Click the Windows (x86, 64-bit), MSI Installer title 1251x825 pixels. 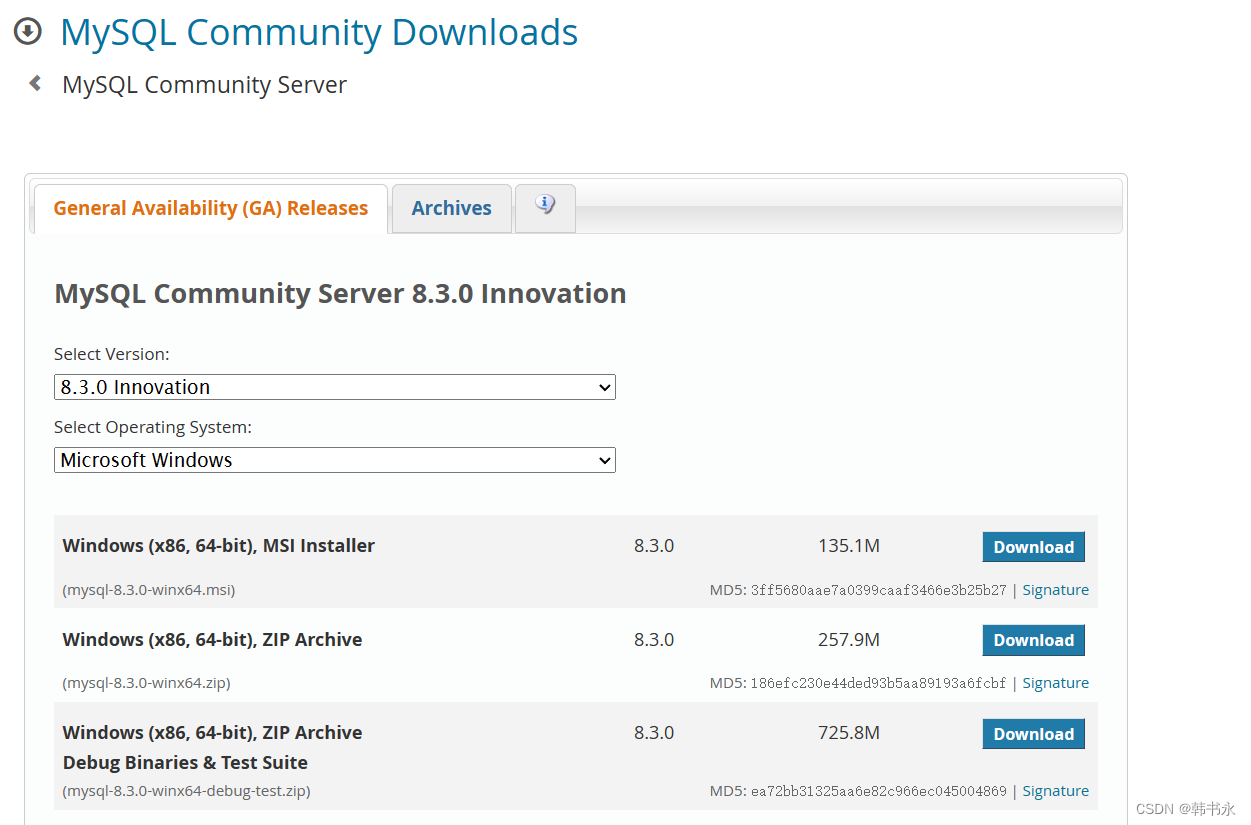(219, 546)
